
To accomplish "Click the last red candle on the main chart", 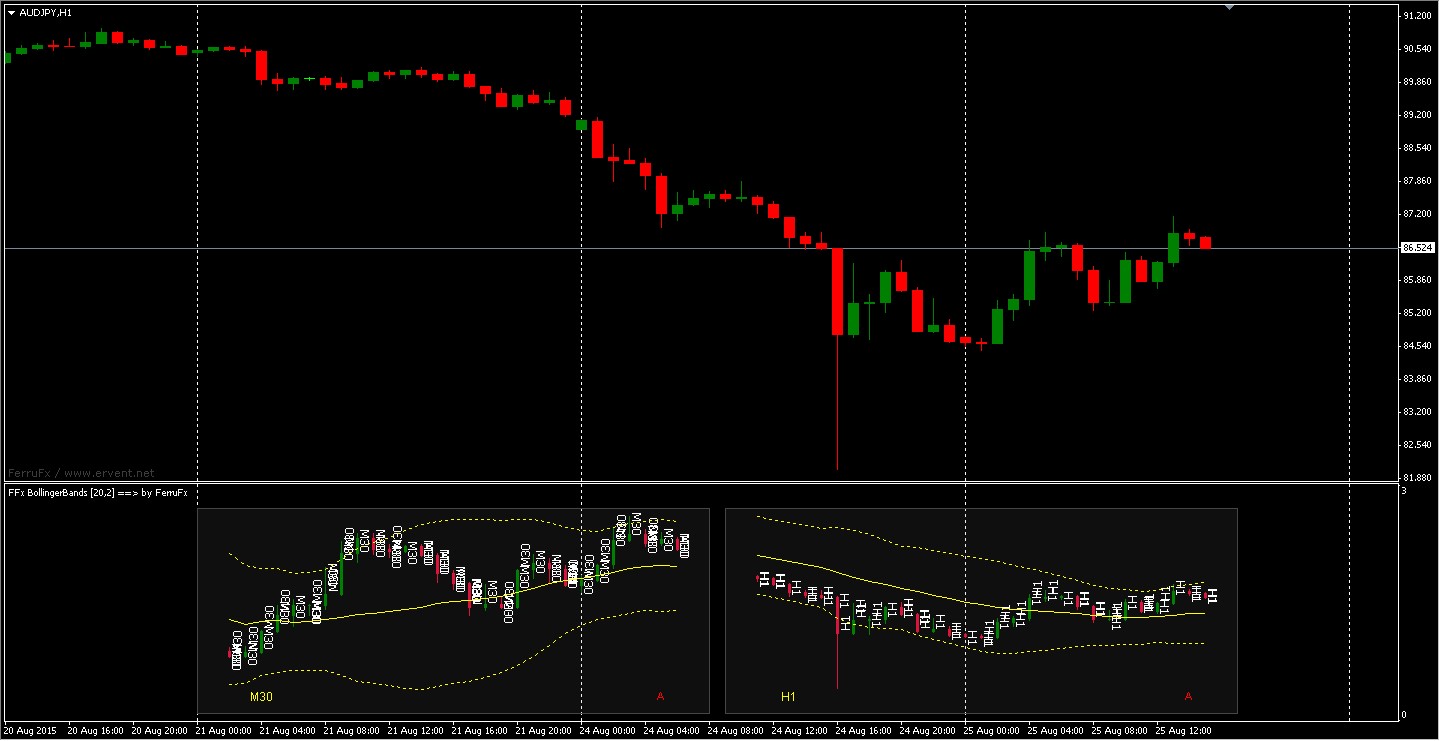I will (1205, 243).
